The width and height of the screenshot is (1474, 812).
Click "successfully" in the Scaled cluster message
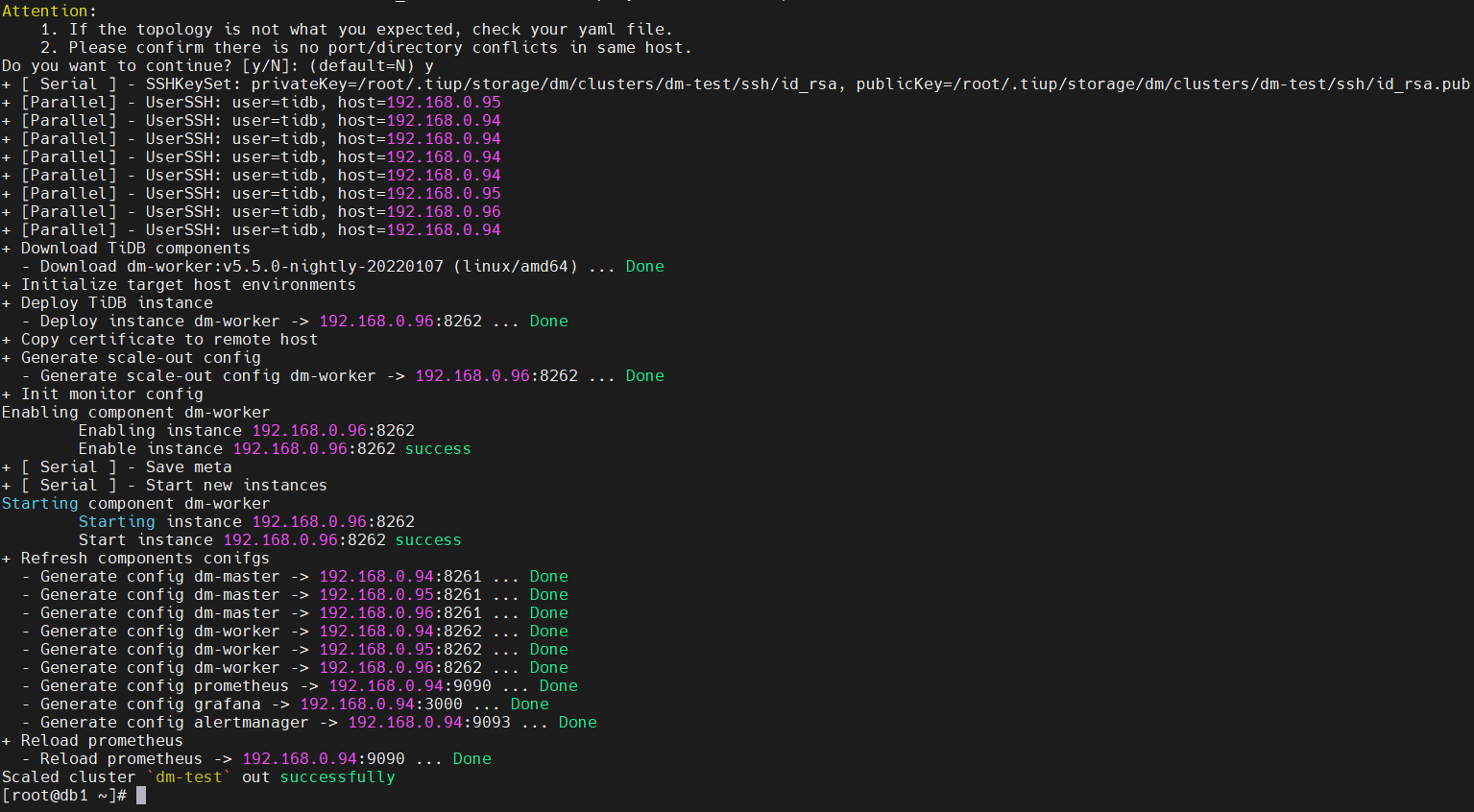click(337, 777)
